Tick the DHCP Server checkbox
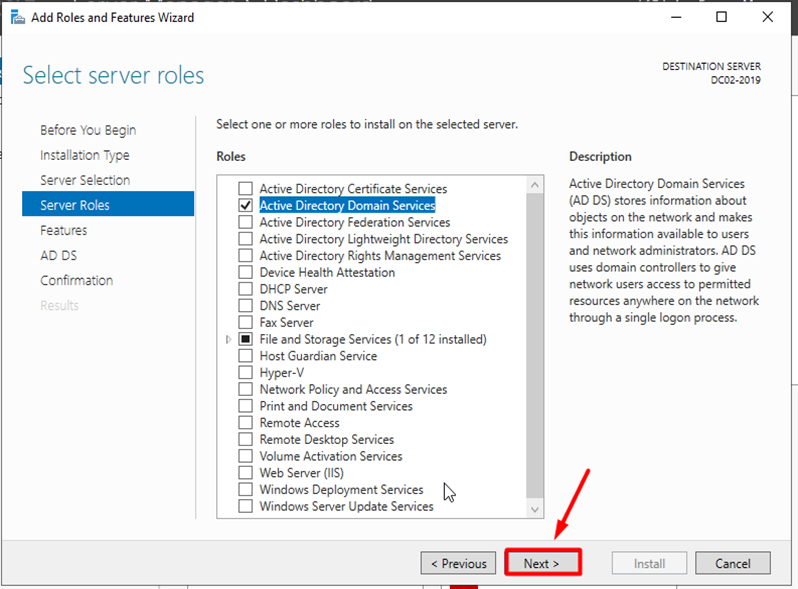This screenshot has height=589, width=798. (x=245, y=289)
